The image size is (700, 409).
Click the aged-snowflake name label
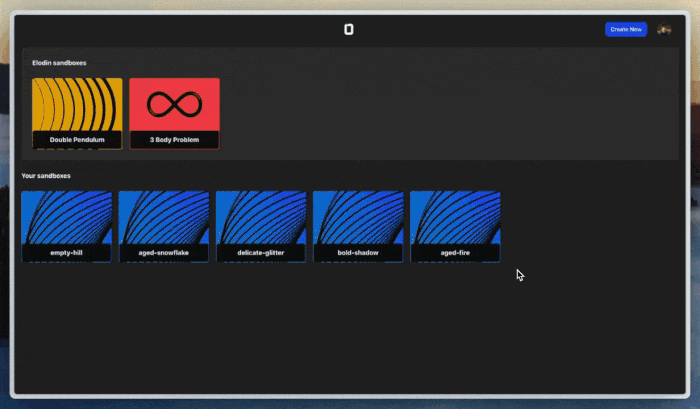click(x=163, y=253)
